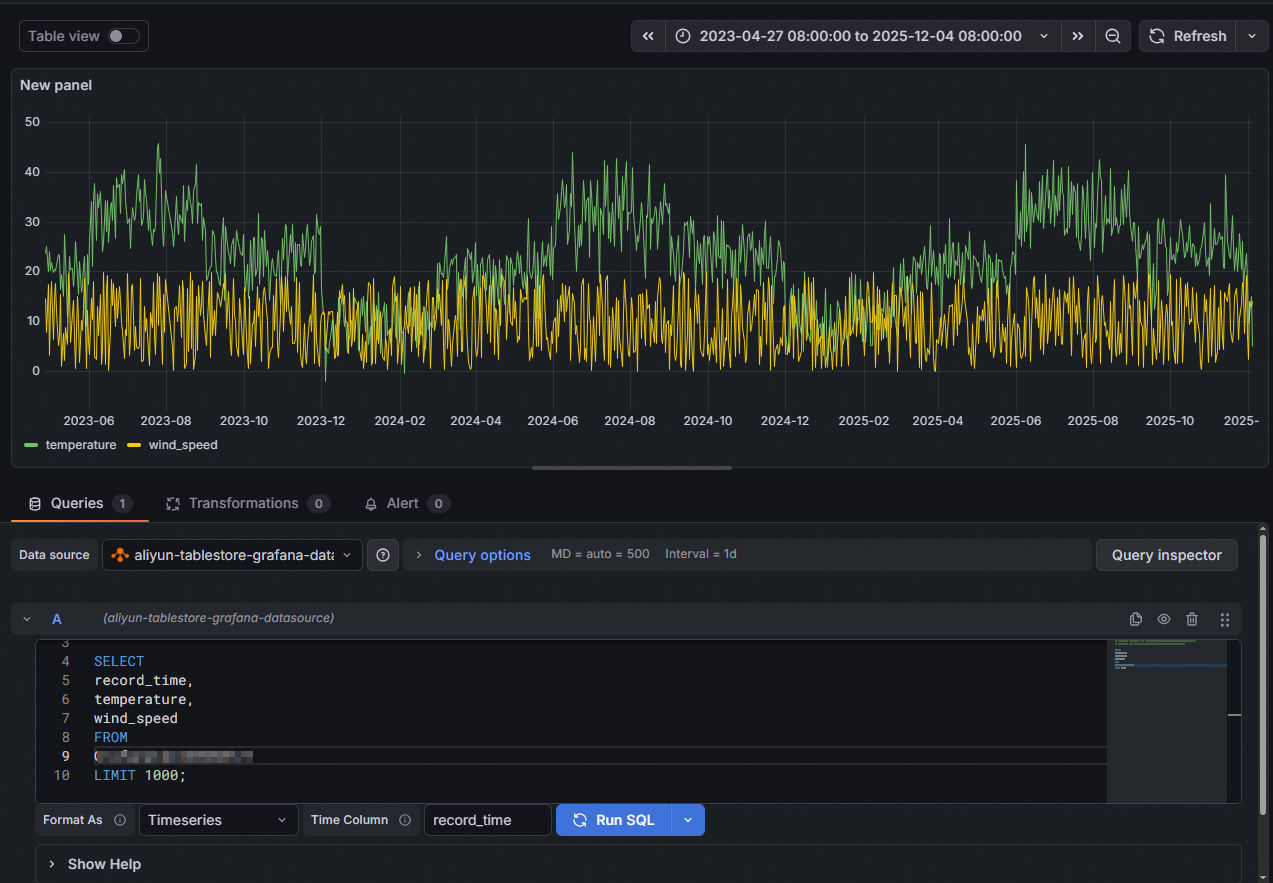Image resolution: width=1273 pixels, height=883 pixels.
Task: Open the data source picker dropdown
Action: click(x=232, y=555)
